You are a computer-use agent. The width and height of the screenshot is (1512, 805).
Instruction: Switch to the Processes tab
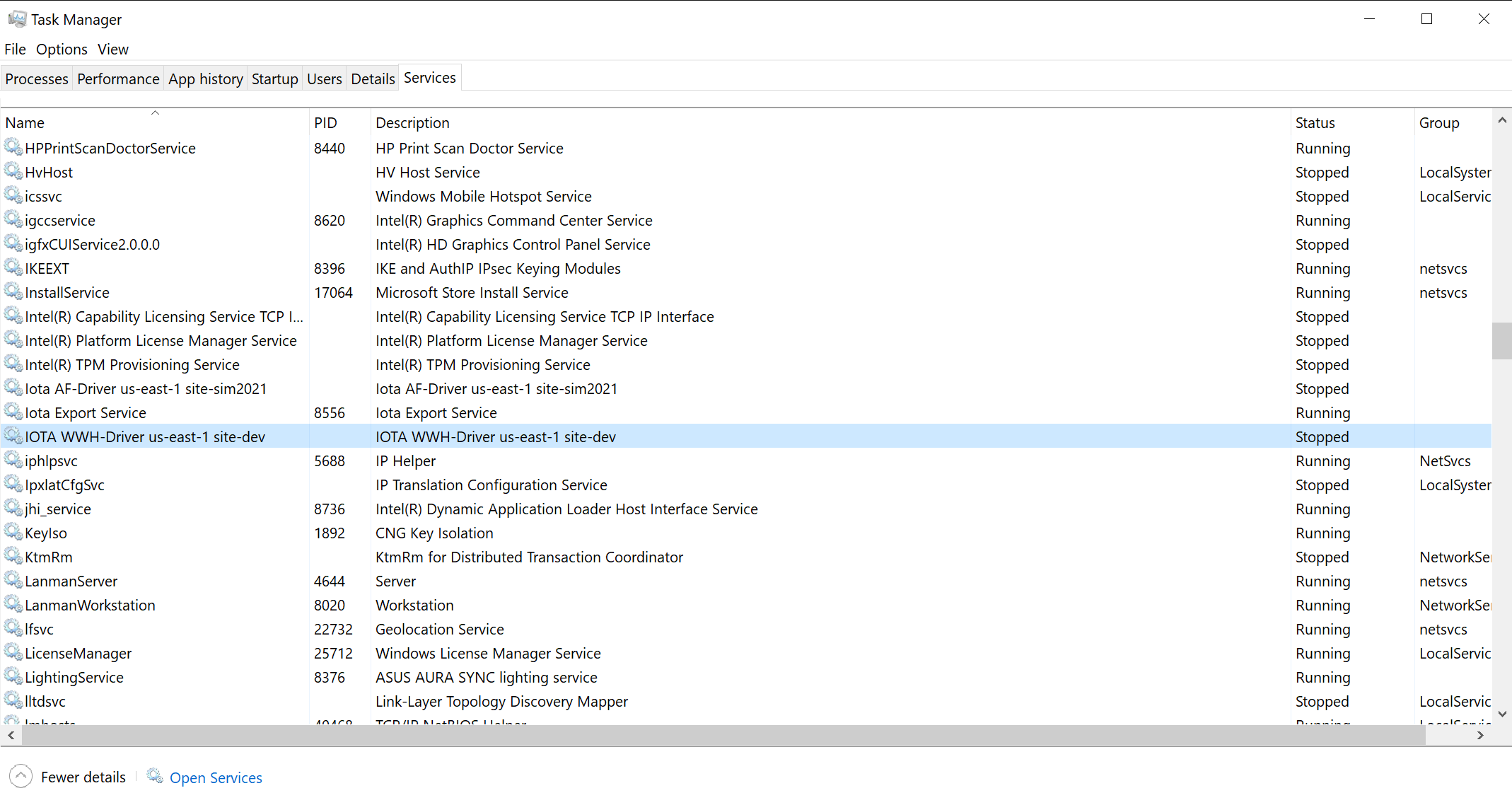point(37,79)
